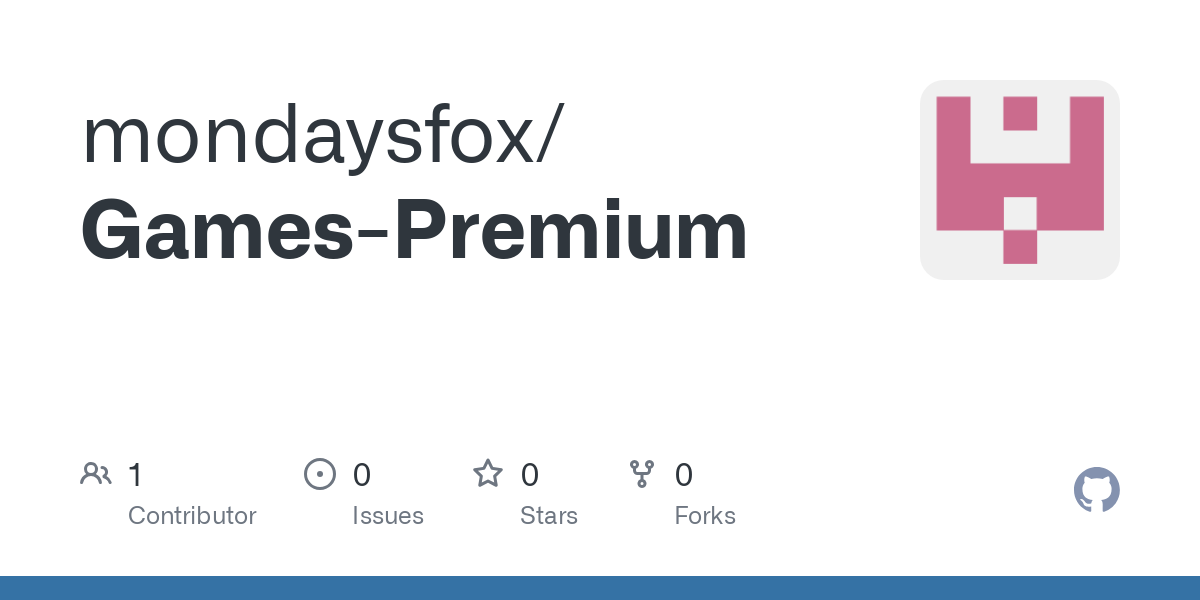Click the Contributor label
The image size is (1200, 600).
(x=192, y=516)
